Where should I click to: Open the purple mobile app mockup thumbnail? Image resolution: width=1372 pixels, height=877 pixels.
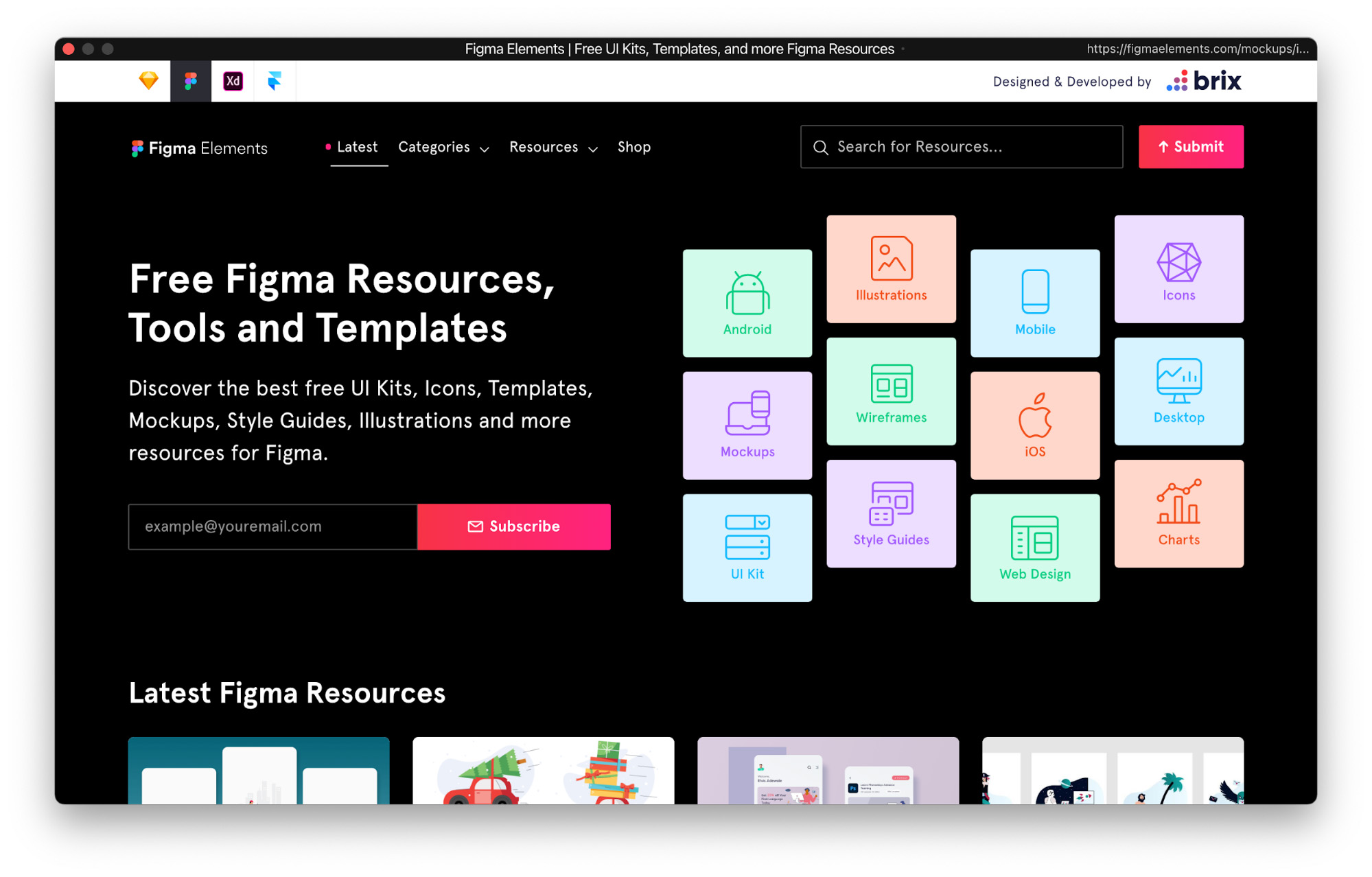828,771
